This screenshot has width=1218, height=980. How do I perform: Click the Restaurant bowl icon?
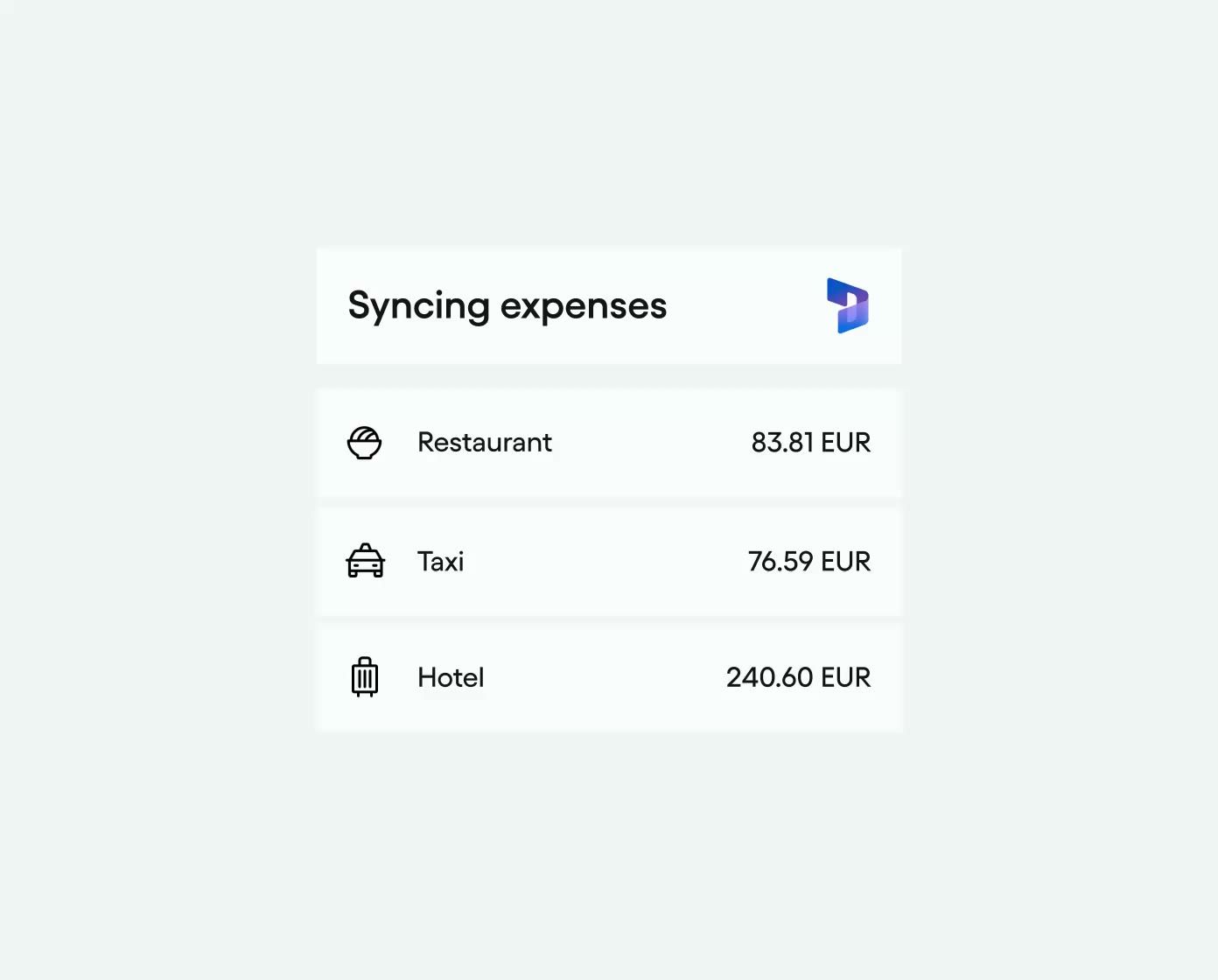click(x=364, y=443)
